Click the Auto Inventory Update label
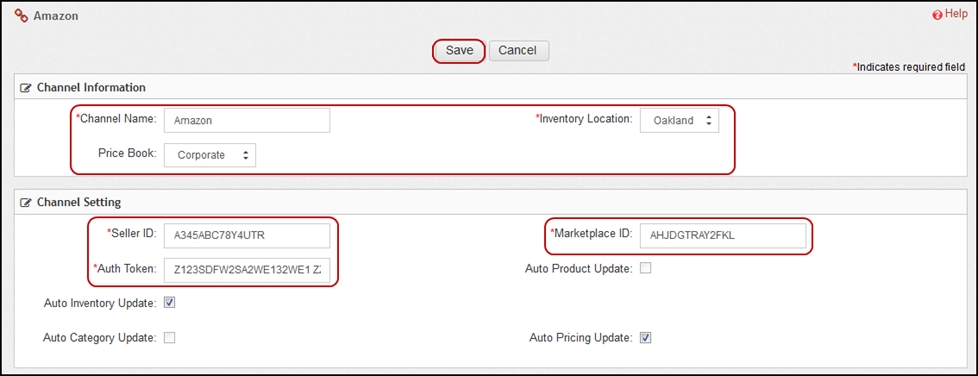 click(x=100, y=303)
